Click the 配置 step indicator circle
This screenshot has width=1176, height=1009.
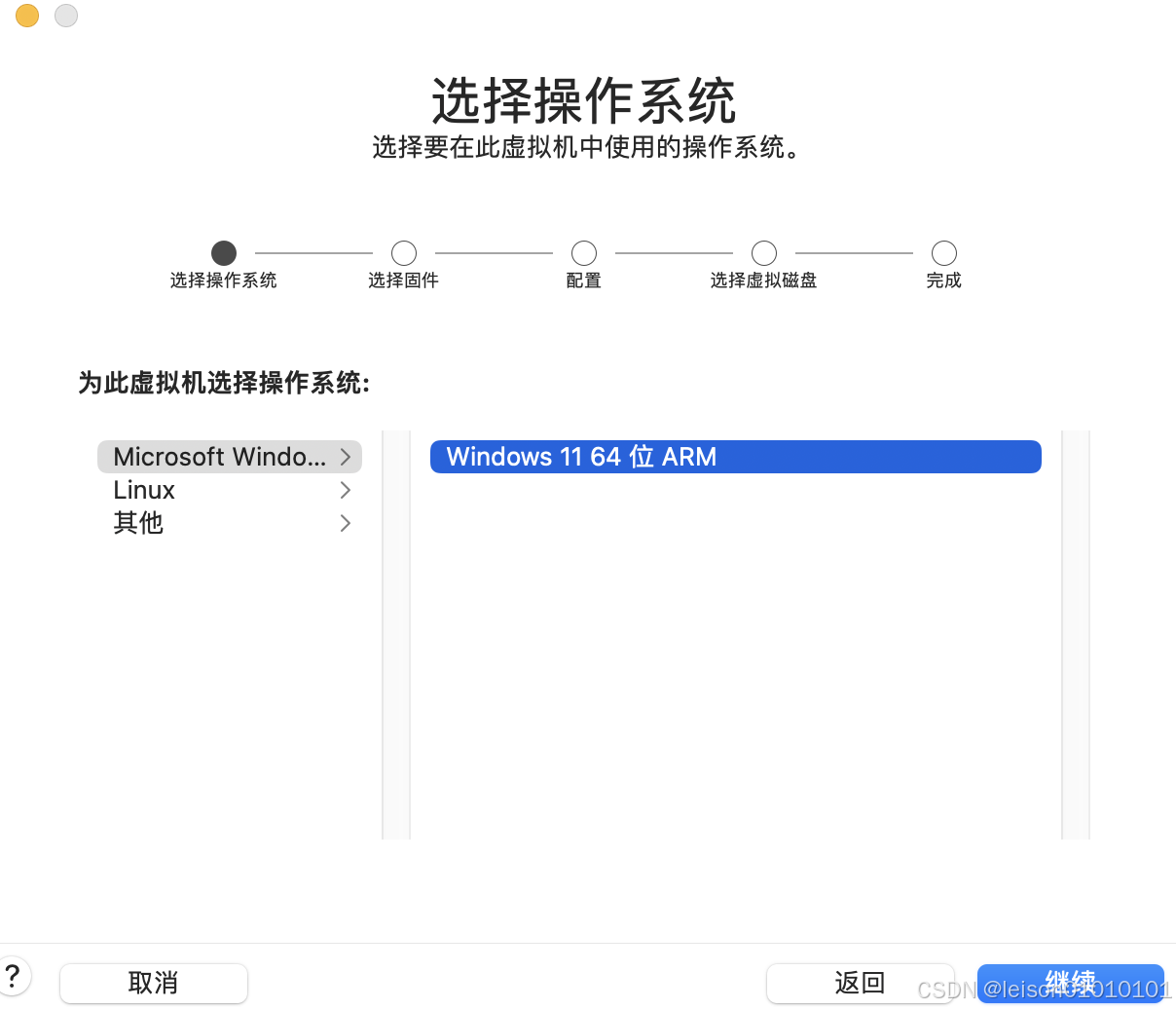(584, 253)
